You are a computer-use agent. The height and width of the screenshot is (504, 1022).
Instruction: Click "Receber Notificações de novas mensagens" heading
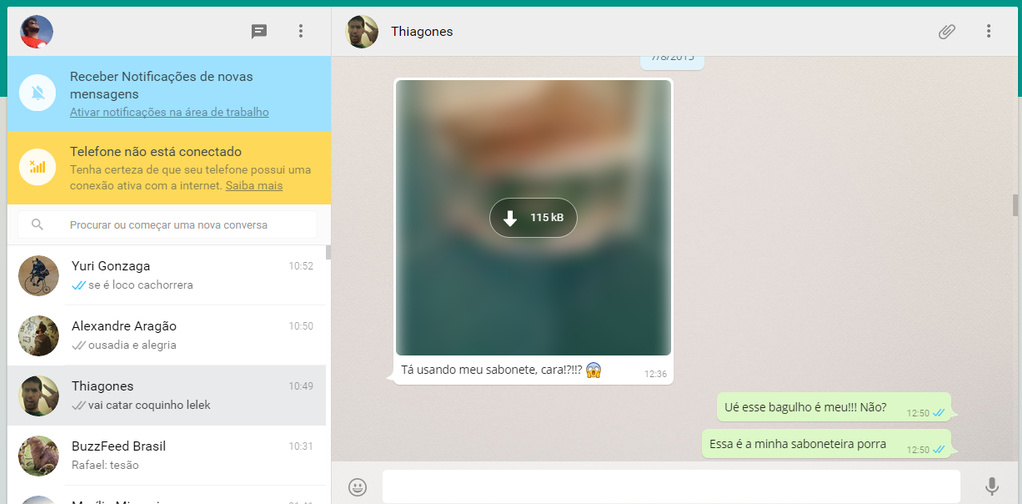tap(161, 85)
